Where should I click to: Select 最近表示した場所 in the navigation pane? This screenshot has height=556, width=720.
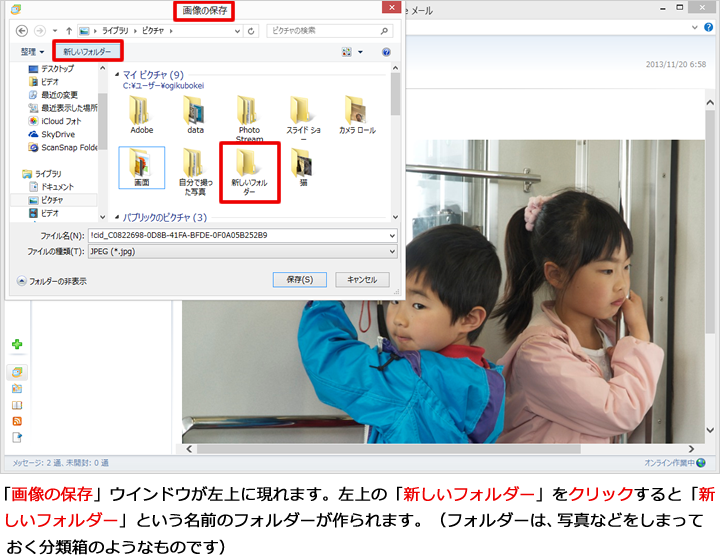tap(63, 108)
